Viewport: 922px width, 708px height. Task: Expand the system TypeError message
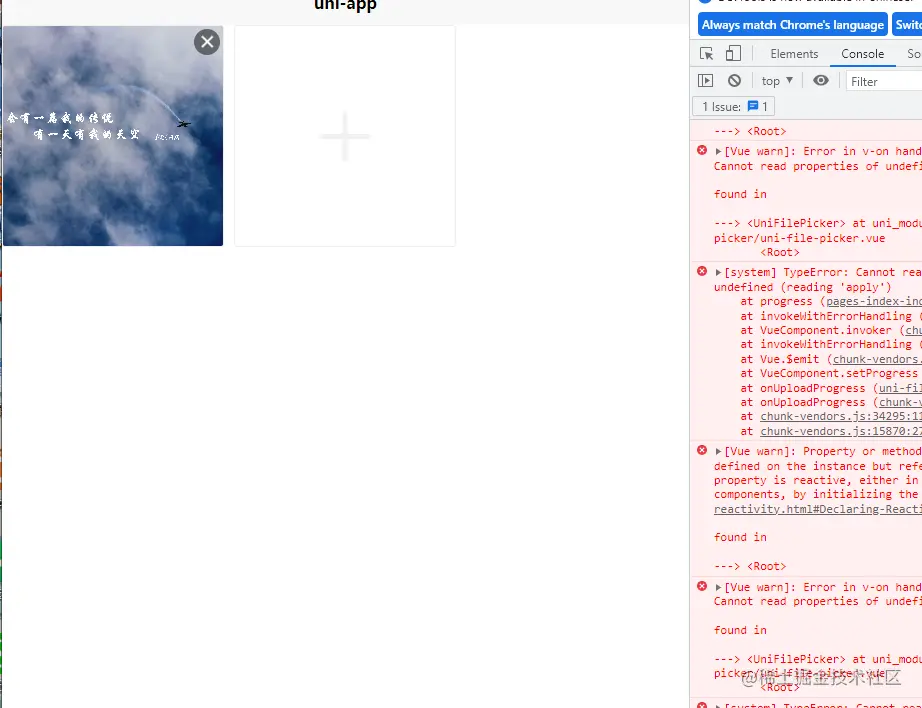(x=717, y=271)
